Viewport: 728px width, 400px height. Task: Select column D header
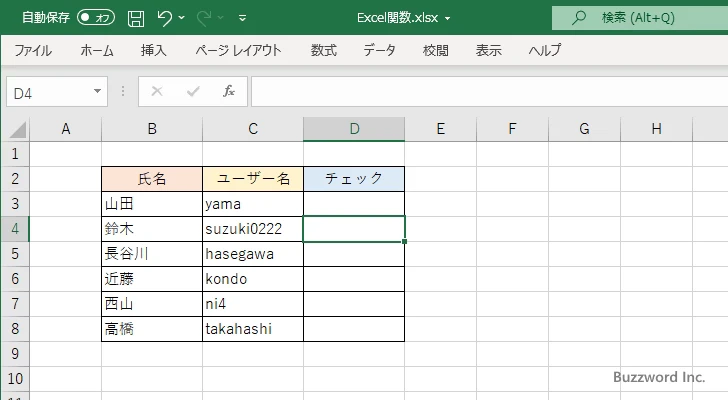354,129
